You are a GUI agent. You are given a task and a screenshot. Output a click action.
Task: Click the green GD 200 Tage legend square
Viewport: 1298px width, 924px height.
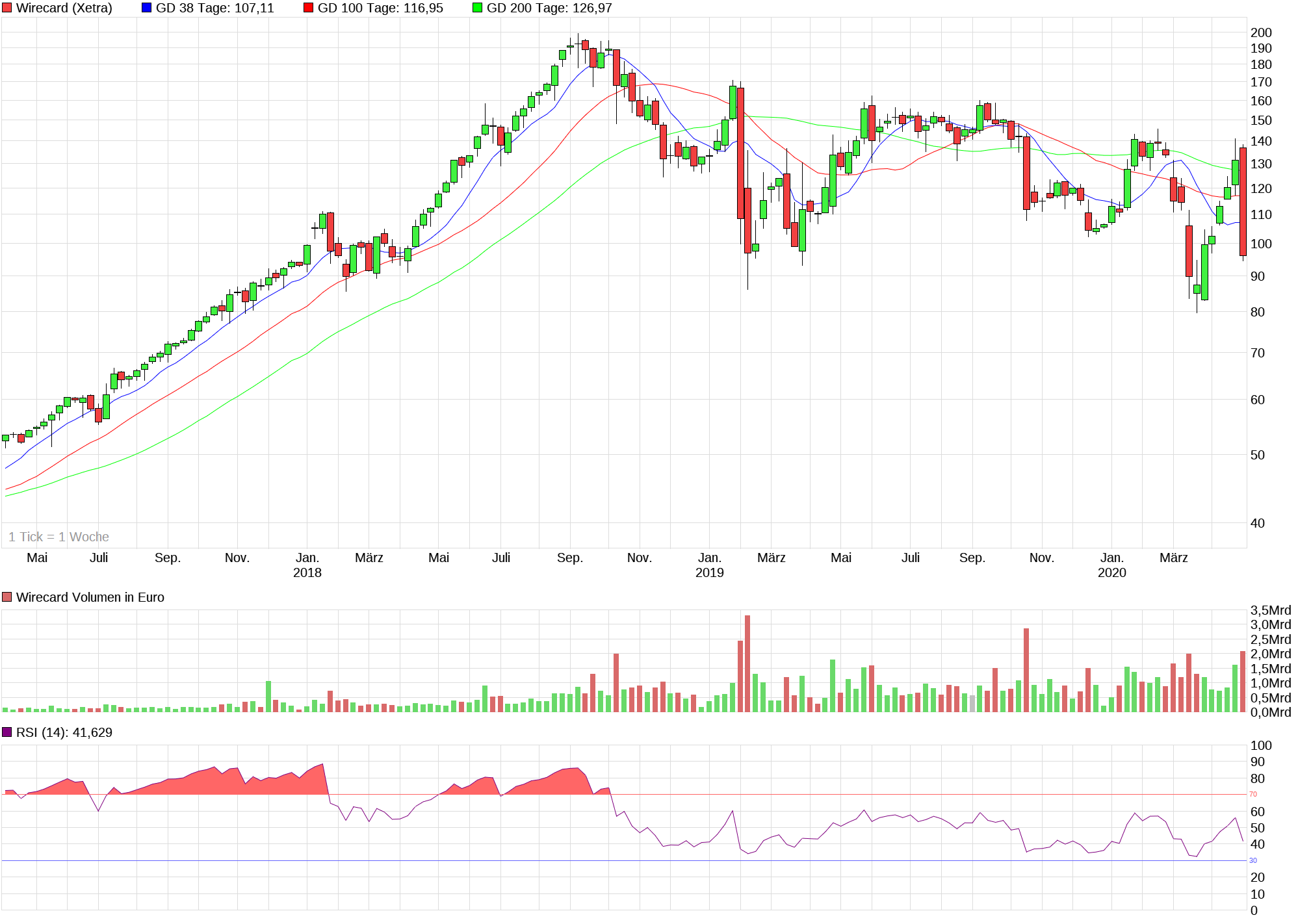pyautogui.click(x=477, y=8)
